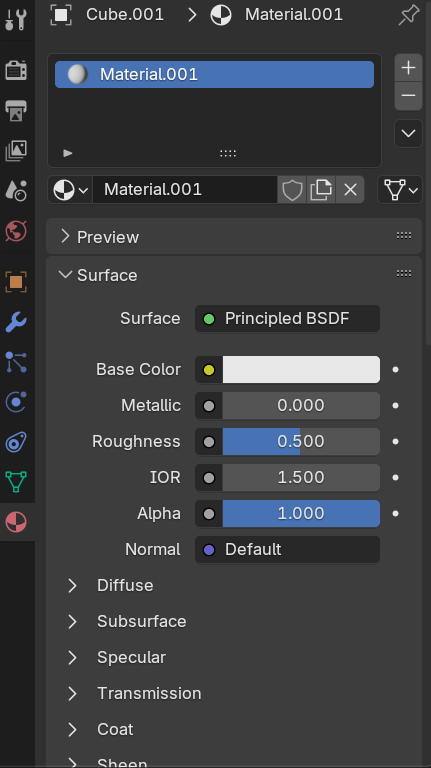Click the Metallic socket icon
The image size is (431, 768).
pos(209,406)
